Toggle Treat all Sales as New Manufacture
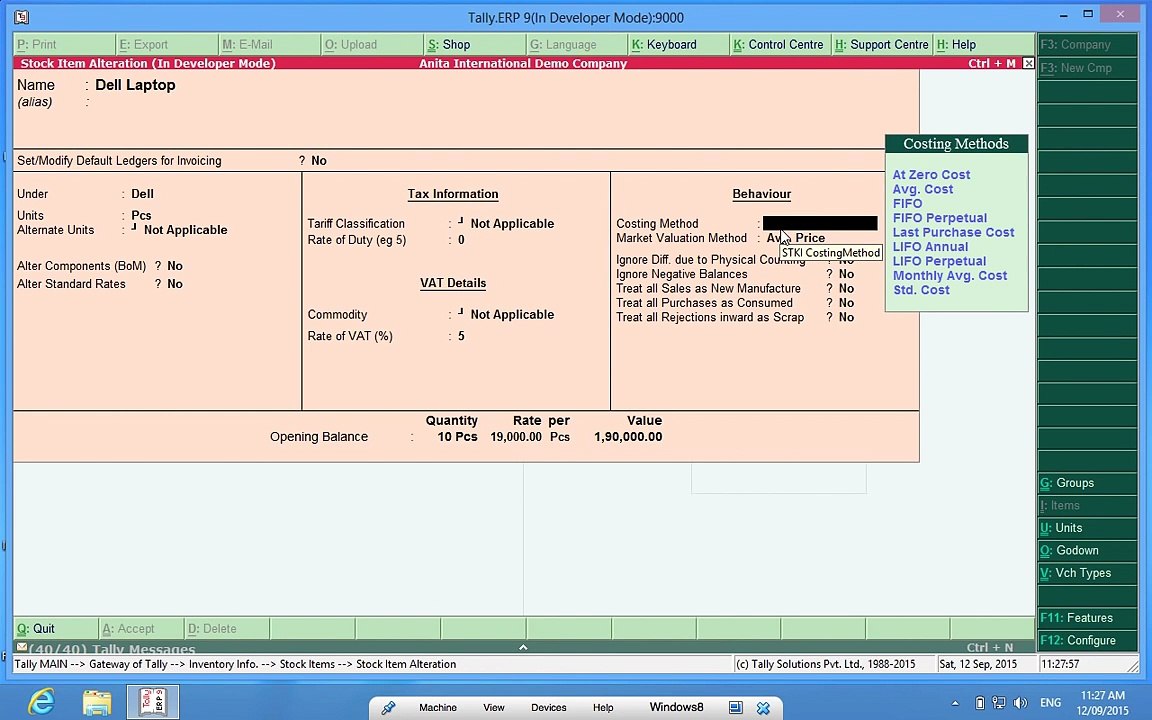The image size is (1152, 720). pos(846,289)
